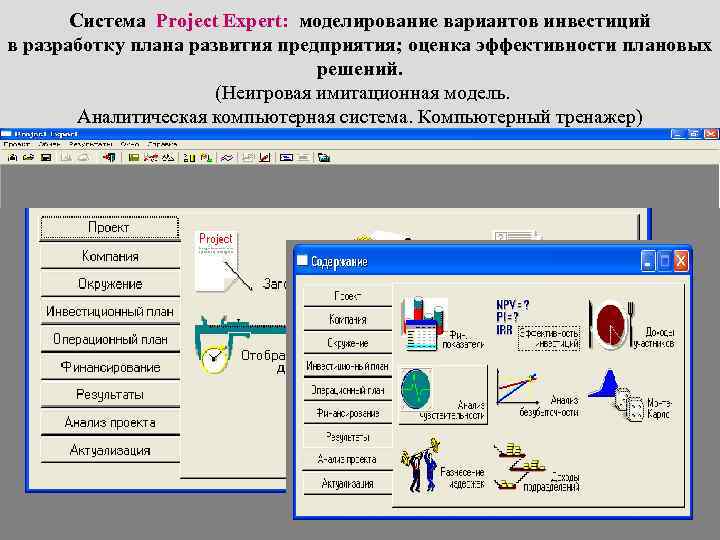Image resolution: width=720 pixels, height=540 pixels.
Task: Open Монте-Карло dice icon
Action: pyautogui.click(x=630, y=396)
